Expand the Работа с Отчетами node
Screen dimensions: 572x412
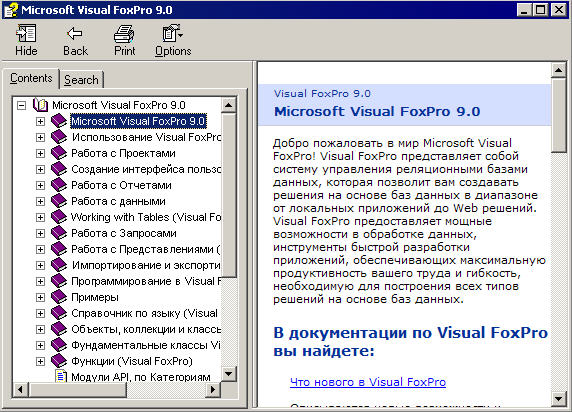pos(40,185)
